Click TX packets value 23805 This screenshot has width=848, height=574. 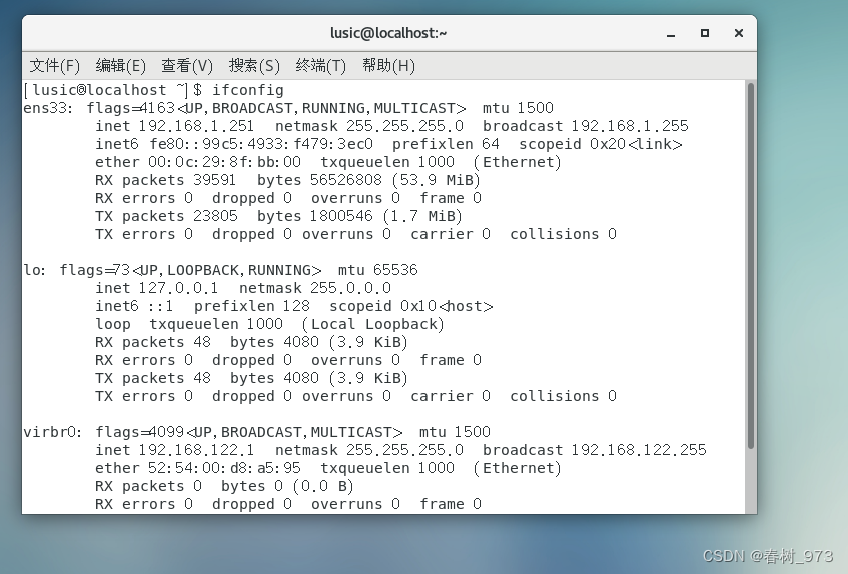click(x=215, y=216)
